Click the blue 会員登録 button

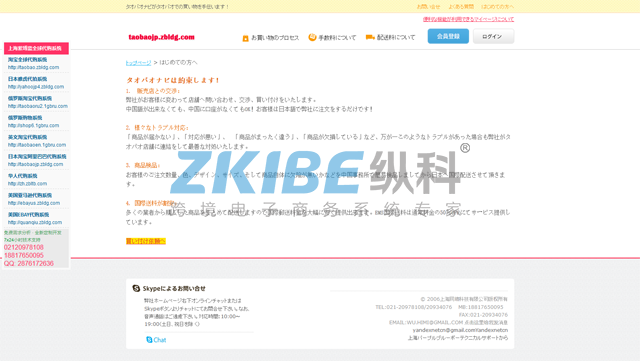pos(448,36)
